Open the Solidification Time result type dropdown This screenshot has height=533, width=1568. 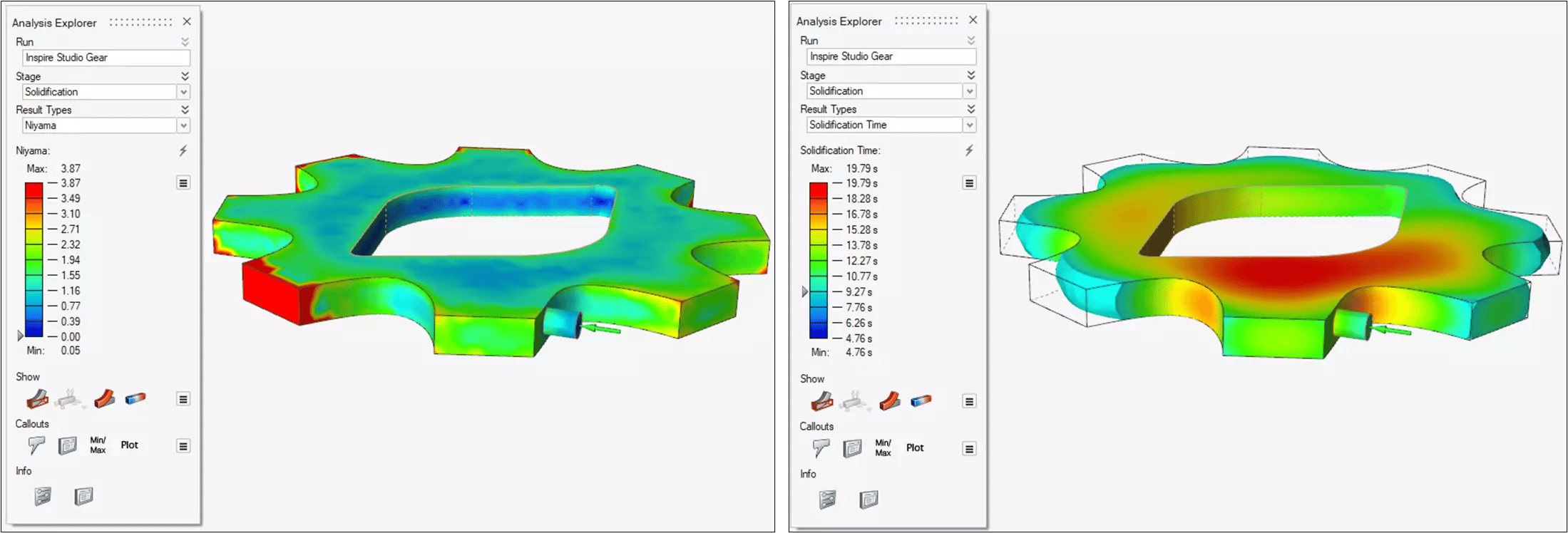tap(969, 125)
